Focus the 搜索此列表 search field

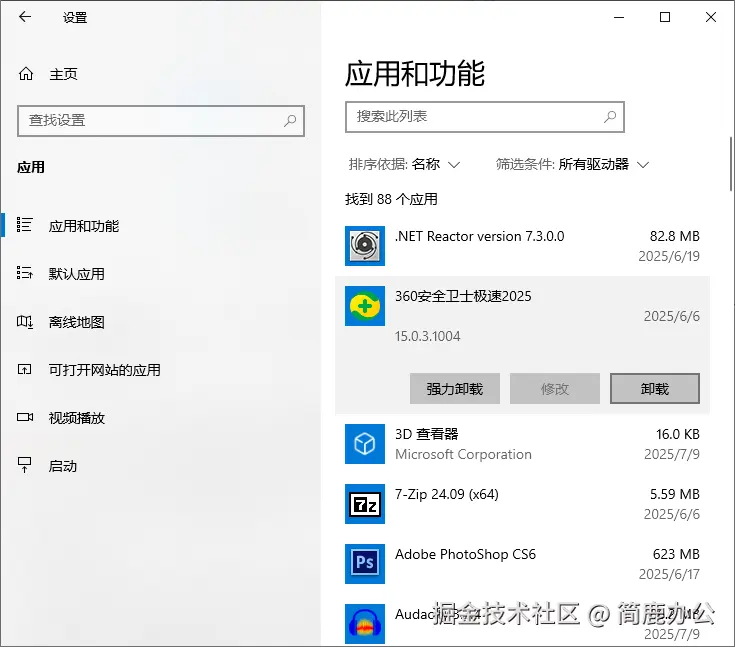click(x=485, y=117)
